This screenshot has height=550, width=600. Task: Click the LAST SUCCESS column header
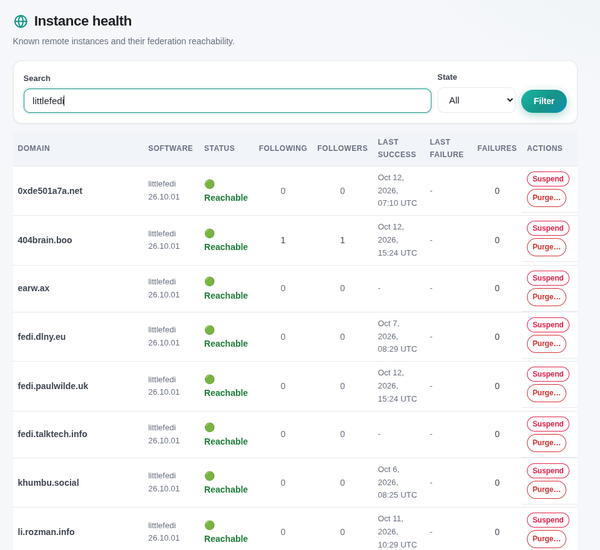[x=397, y=148]
